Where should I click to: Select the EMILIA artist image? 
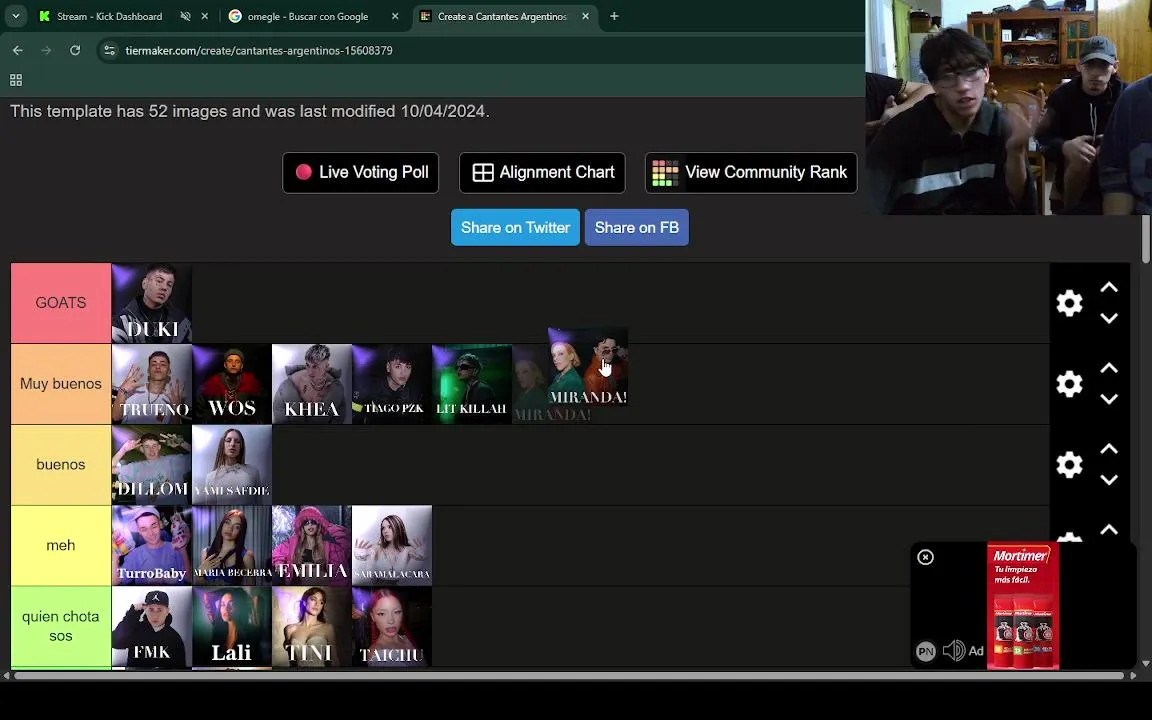click(312, 545)
